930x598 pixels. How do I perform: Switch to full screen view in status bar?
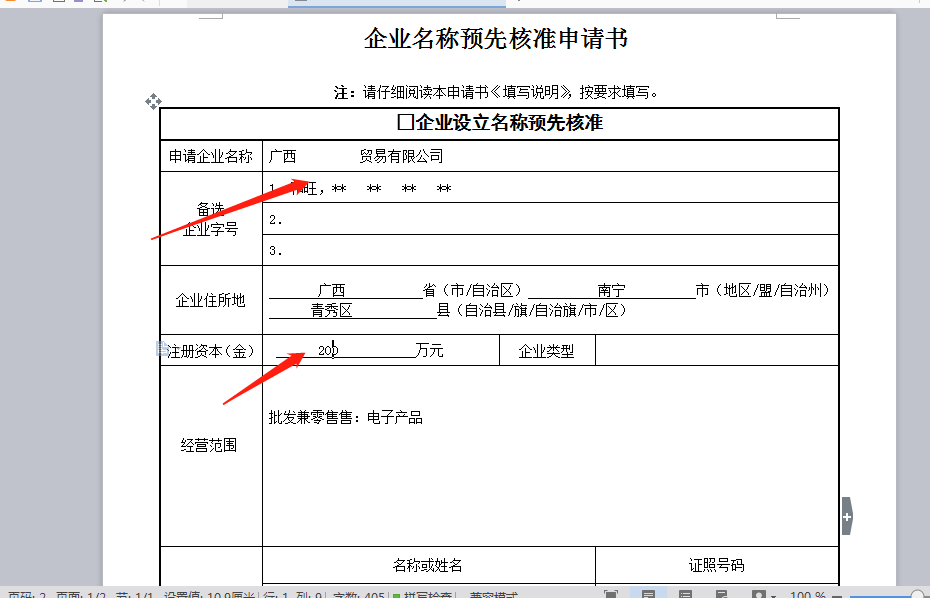pyautogui.click(x=610, y=595)
